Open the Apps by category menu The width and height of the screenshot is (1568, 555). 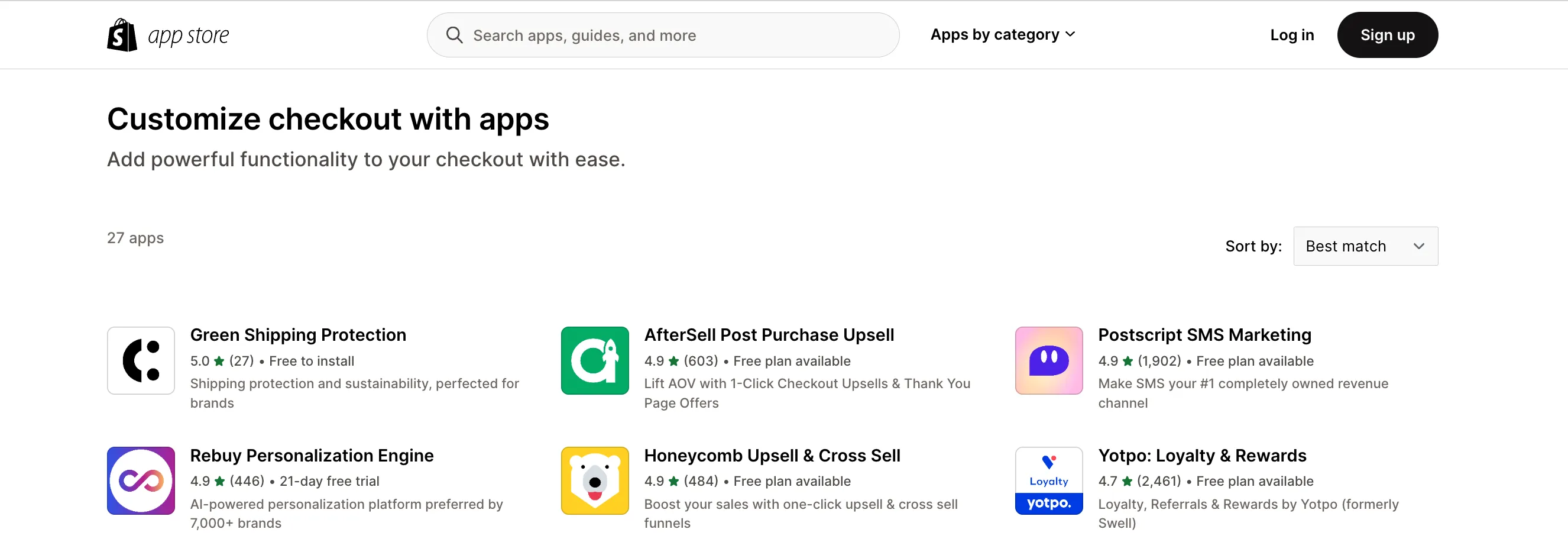[x=995, y=34]
